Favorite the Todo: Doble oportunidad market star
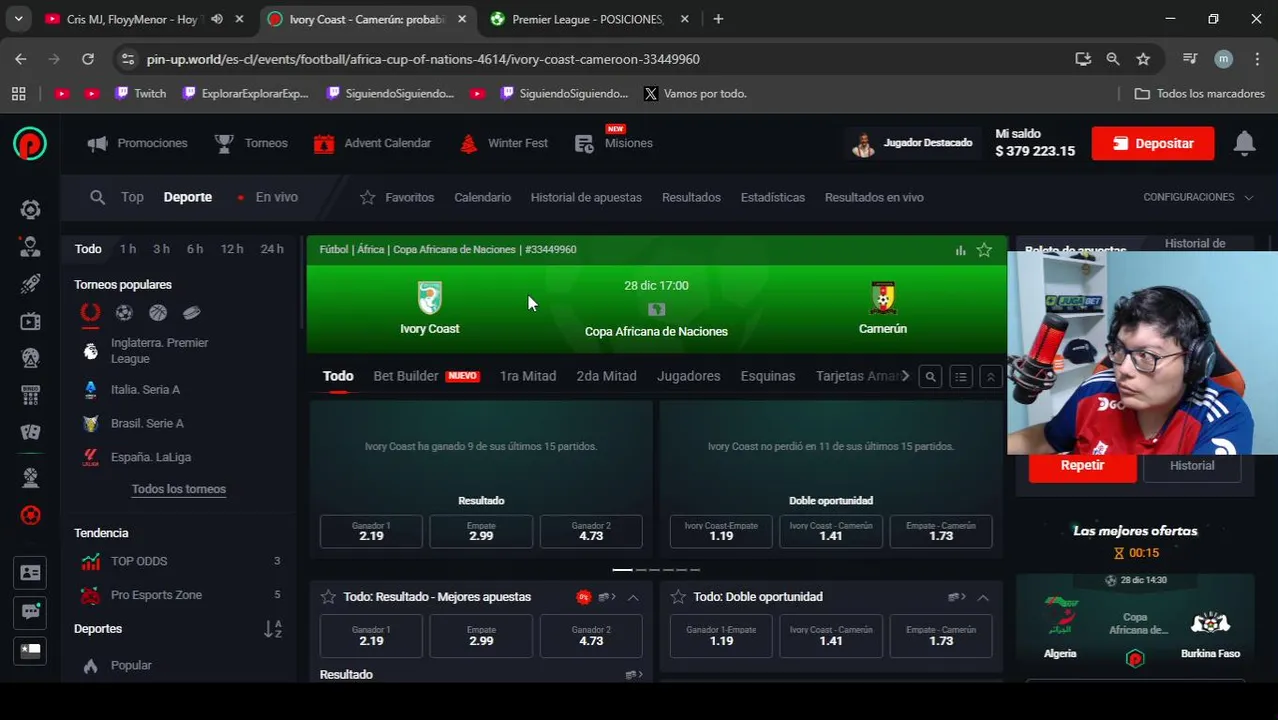Image resolution: width=1278 pixels, height=720 pixels. (678, 597)
